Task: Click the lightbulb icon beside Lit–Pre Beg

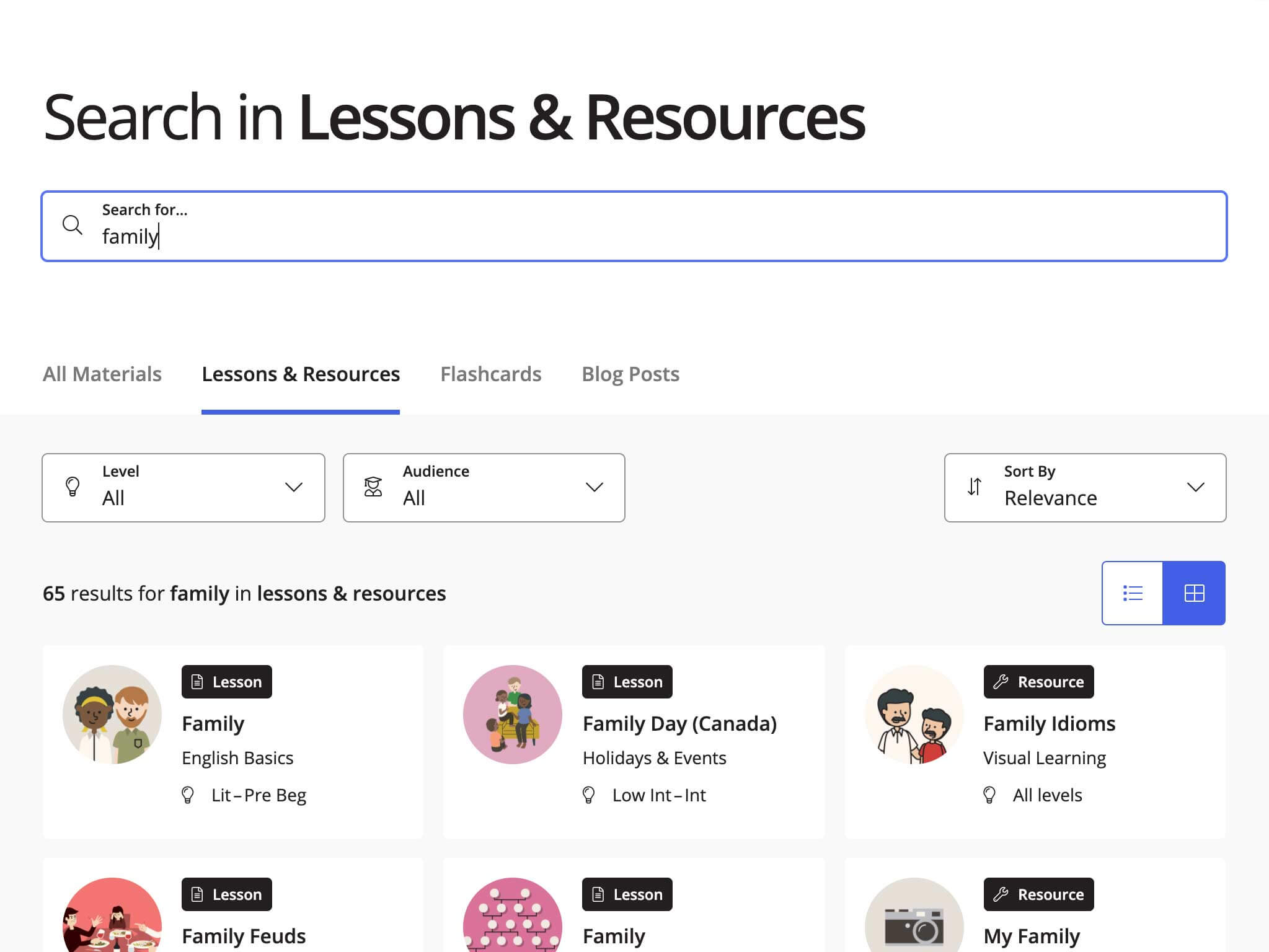Action: click(x=188, y=795)
